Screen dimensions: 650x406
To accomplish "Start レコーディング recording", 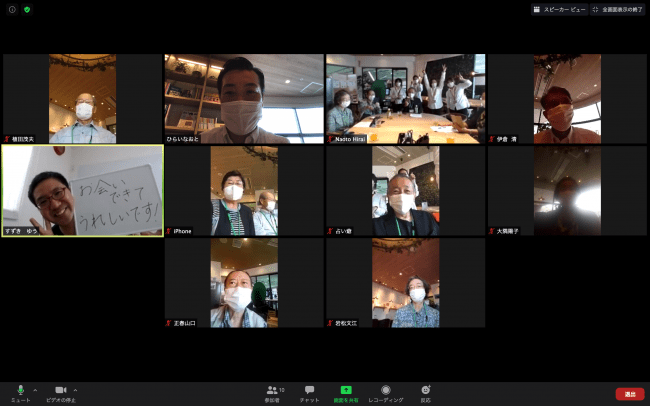I will click(x=386, y=394).
